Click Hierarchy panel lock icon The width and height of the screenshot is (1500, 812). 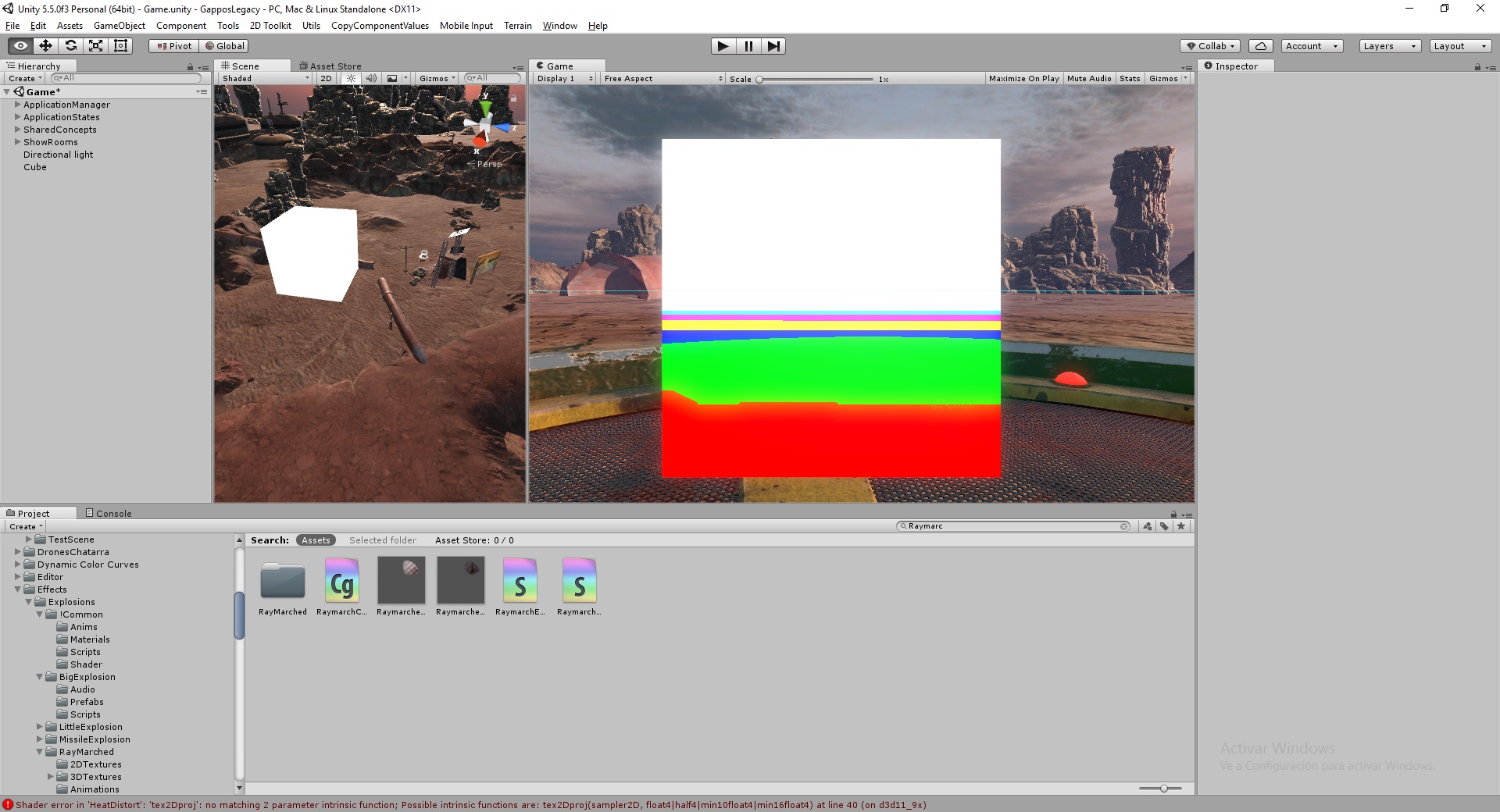190,67
